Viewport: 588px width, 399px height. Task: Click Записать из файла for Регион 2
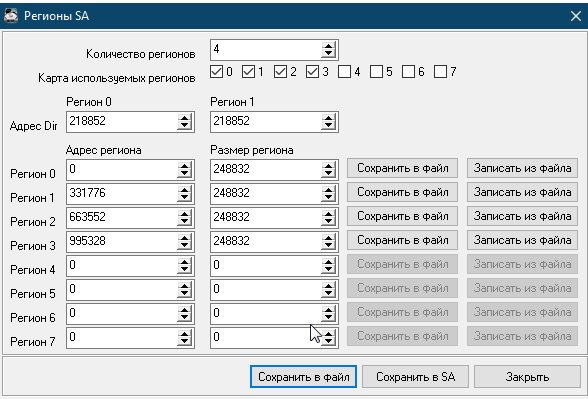[522, 216]
